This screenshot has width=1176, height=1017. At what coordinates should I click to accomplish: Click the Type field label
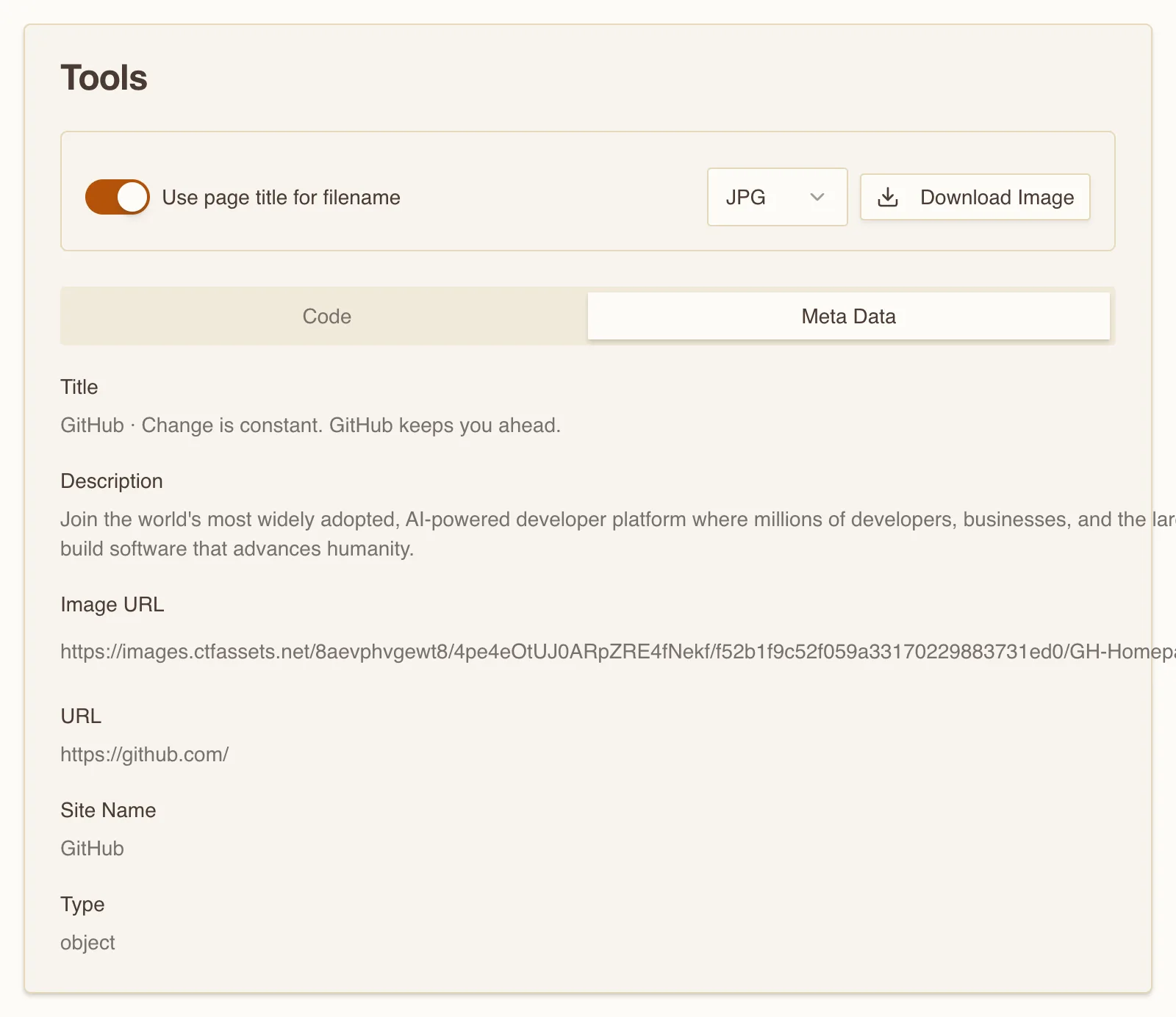pyautogui.click(x=82, y=905)
